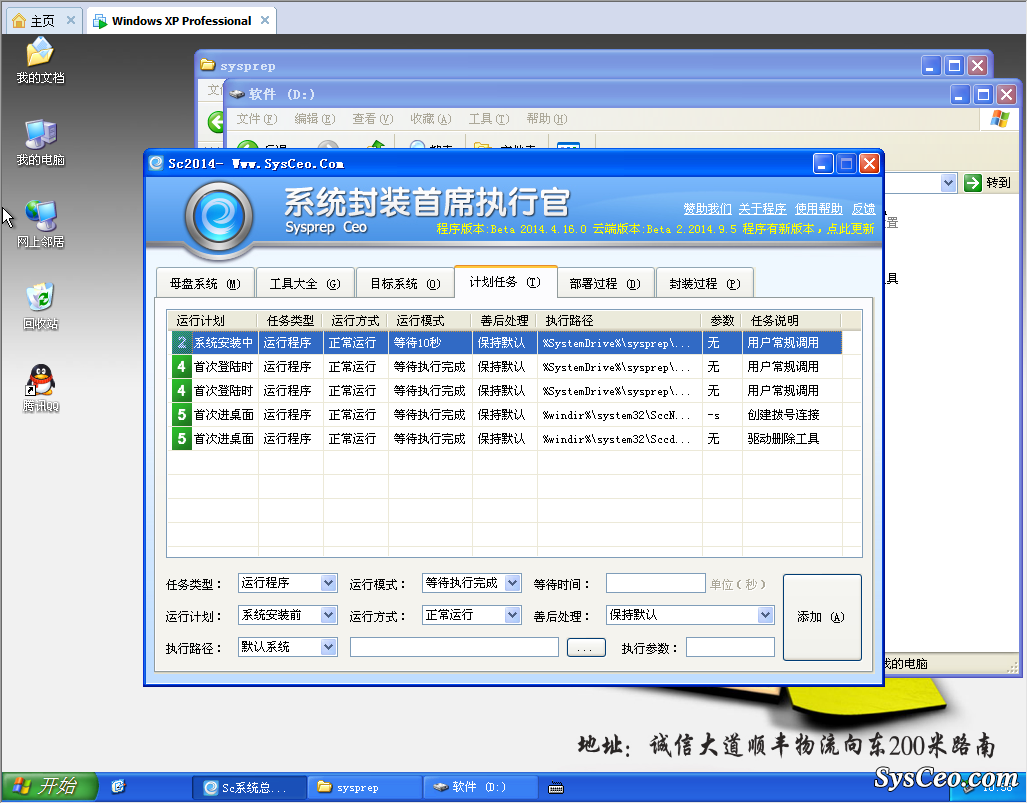Screen dimensions: 1028x804
Task: Switch to sysprep taskbar button
Action: (365, 788)
